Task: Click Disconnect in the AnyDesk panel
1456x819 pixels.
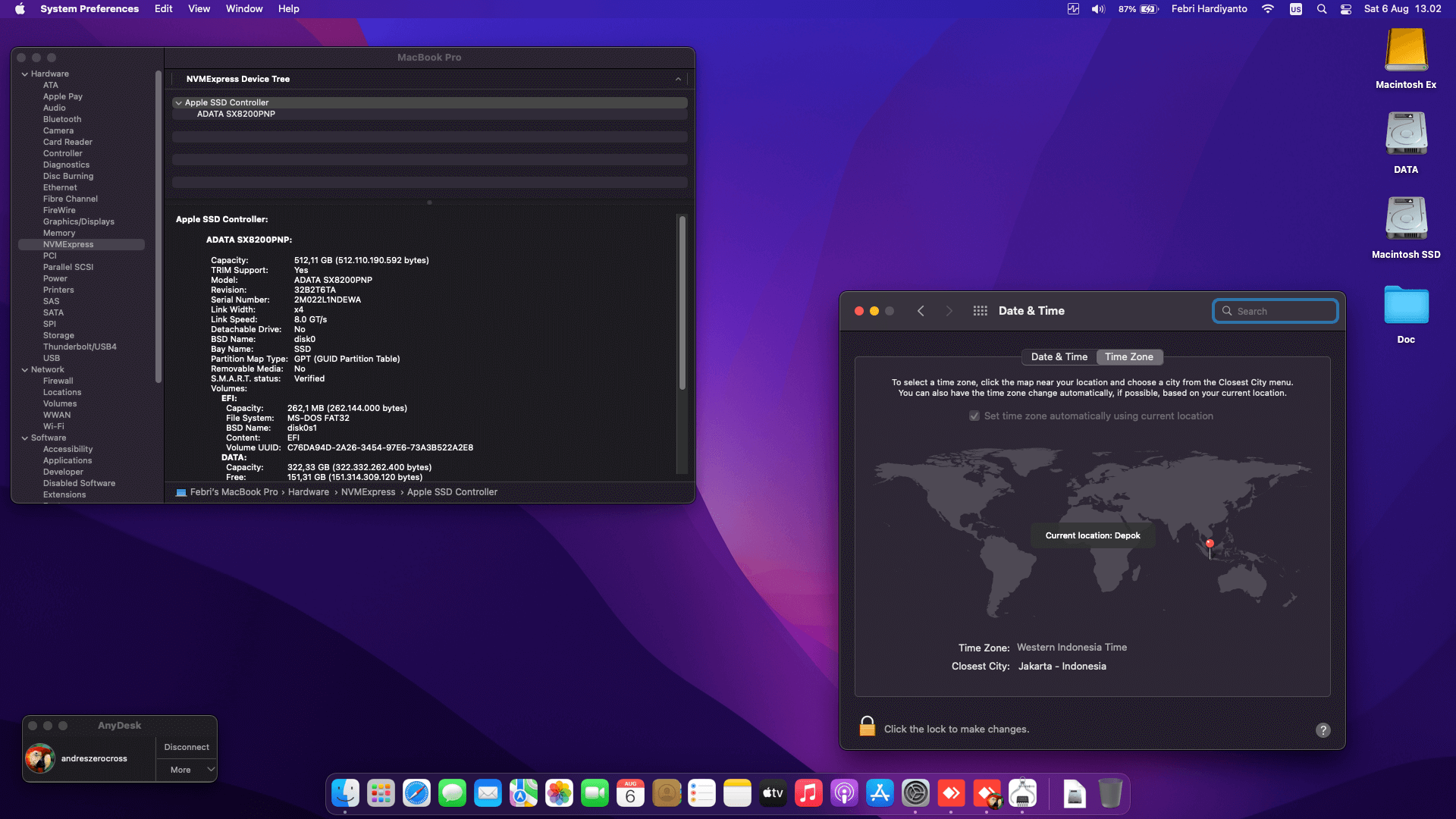Action: [x=187, y=747]
